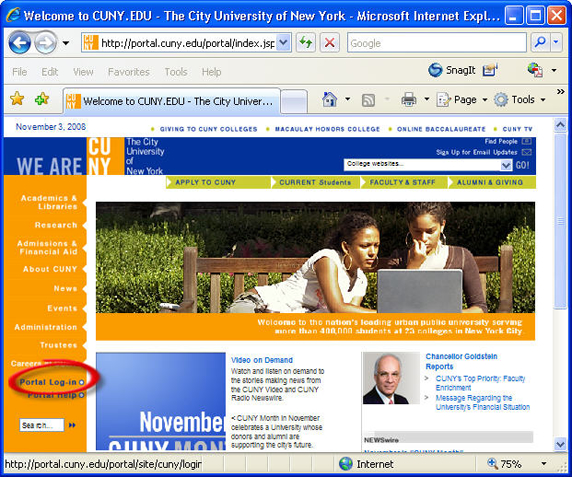This screenshot has width=572, height=477.
Task: Open the About CUNY sidebar item
Action: pyautogui.click(x=50, y=269)
